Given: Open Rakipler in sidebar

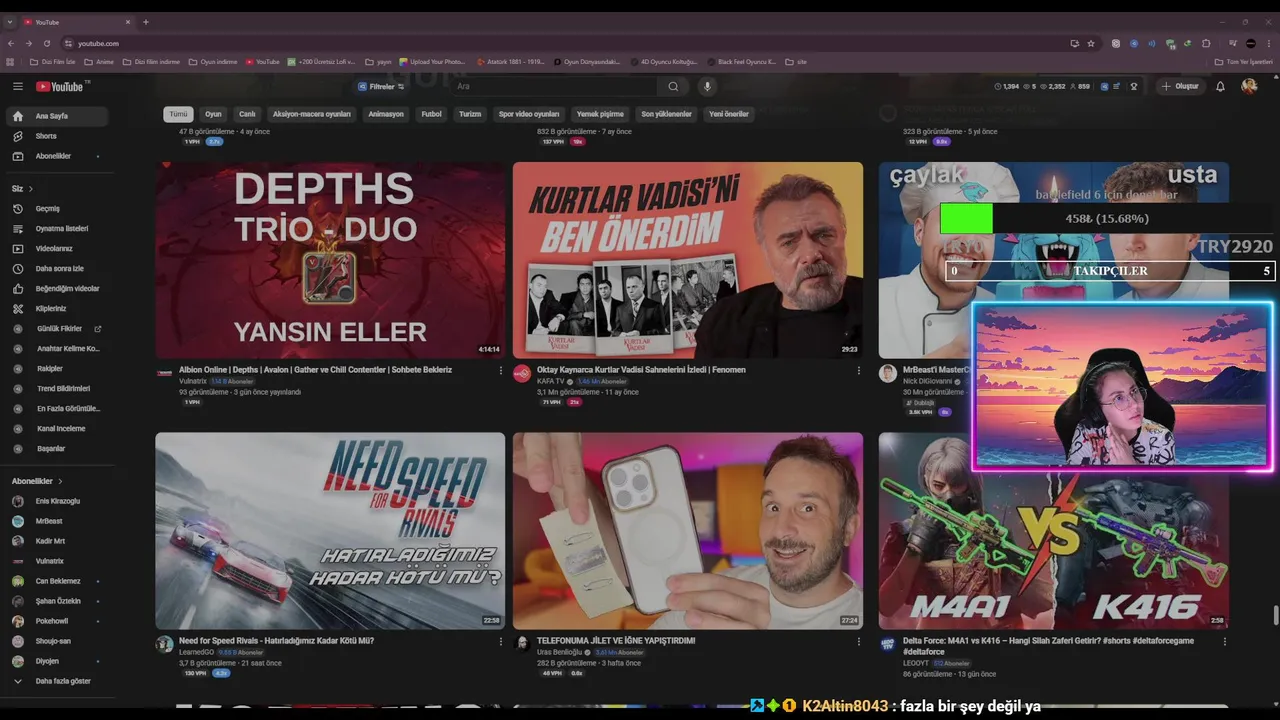Looking at the screenshot, I should 55,369.
